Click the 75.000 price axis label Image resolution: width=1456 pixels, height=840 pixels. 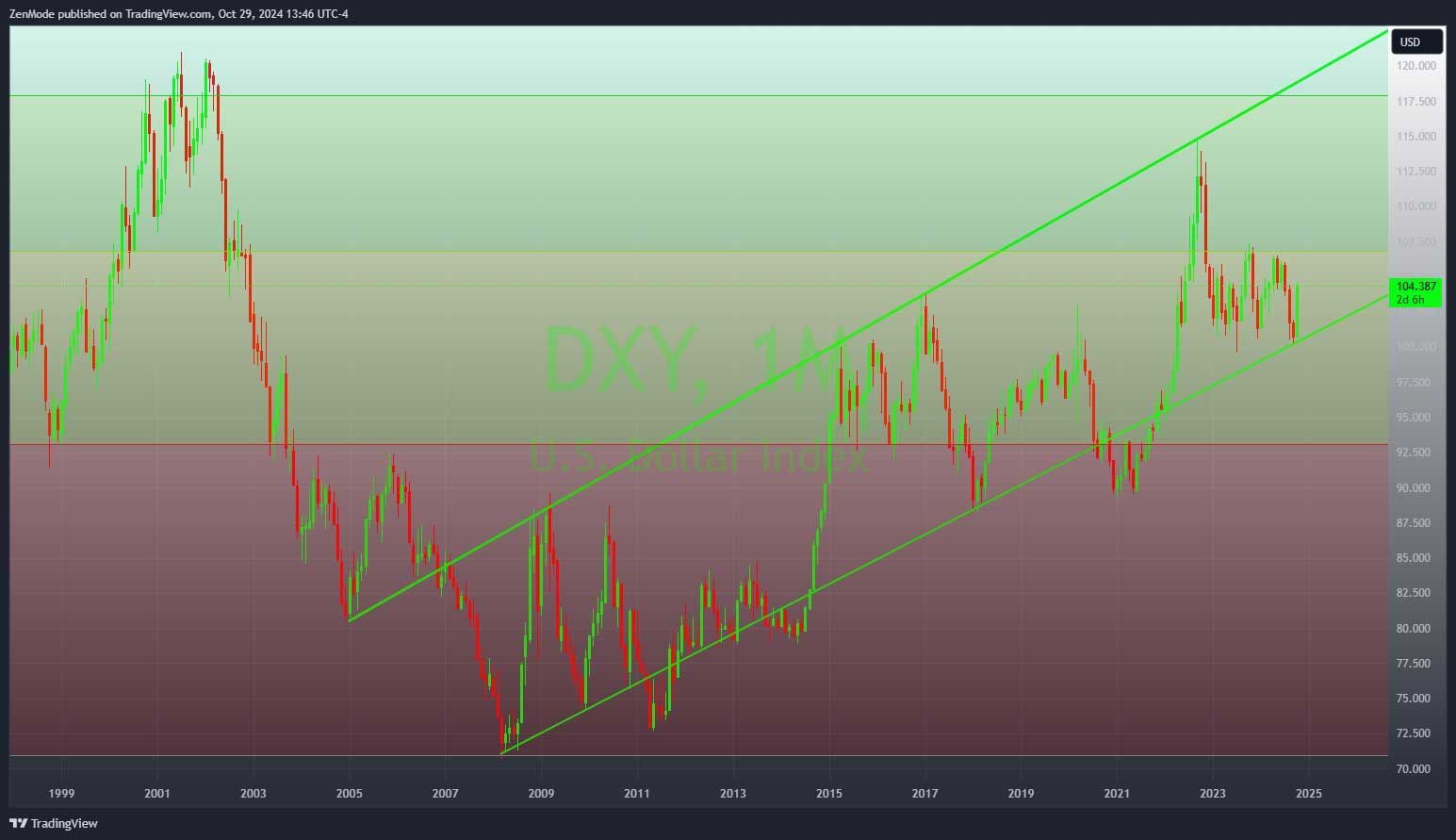1414,699
